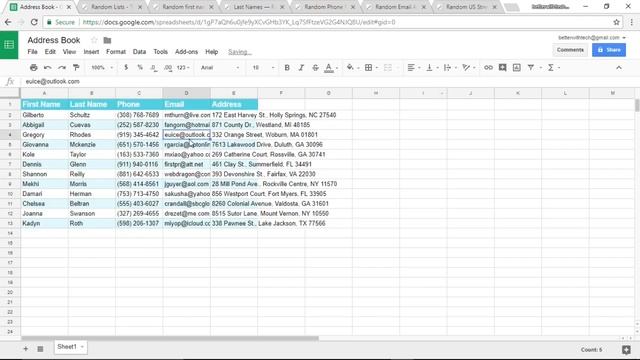Open the Tools menu
This screenshot has height=360, width=640.
click(160, 52)
